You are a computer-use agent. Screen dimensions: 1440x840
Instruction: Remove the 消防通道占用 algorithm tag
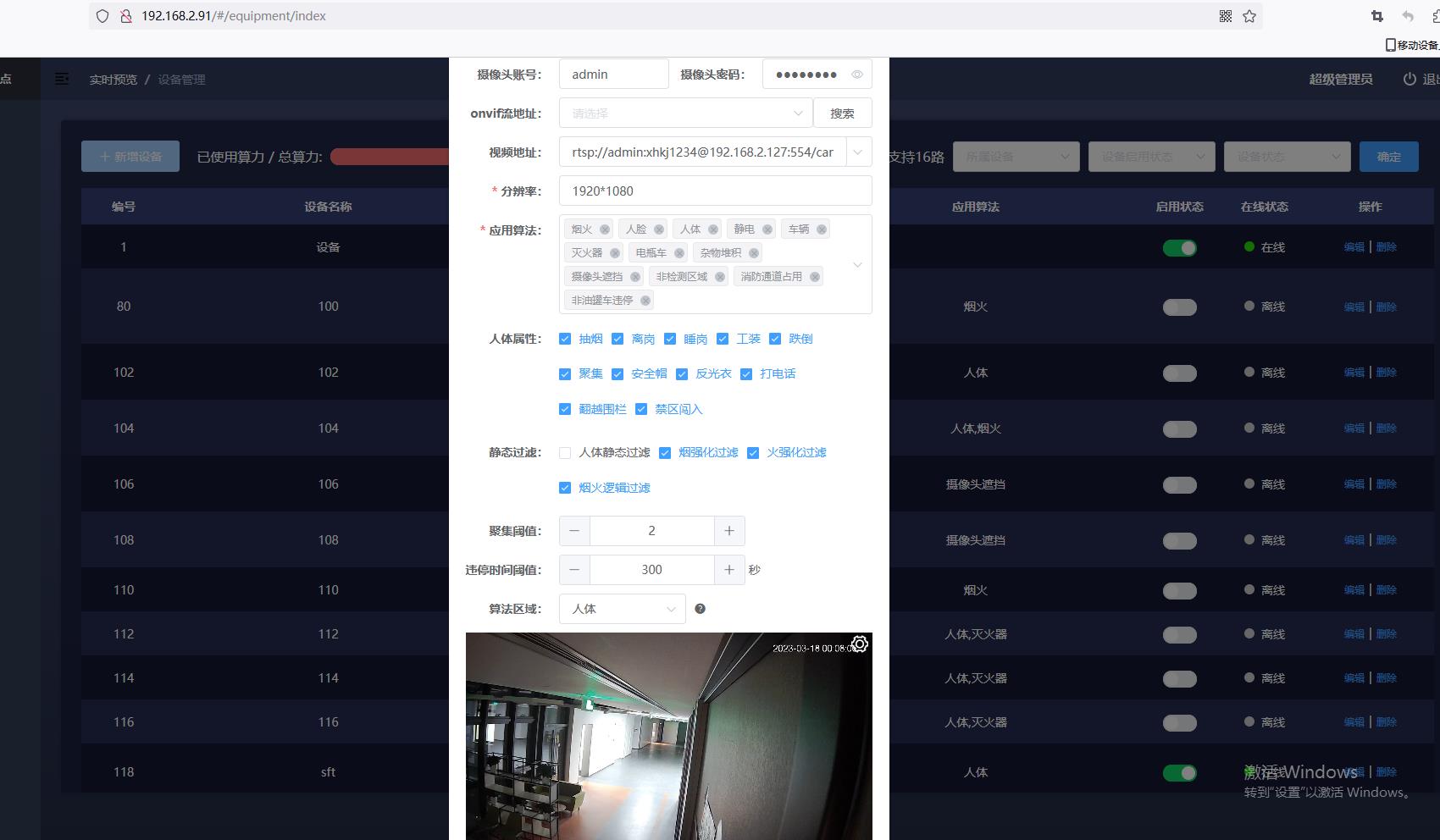815,277
